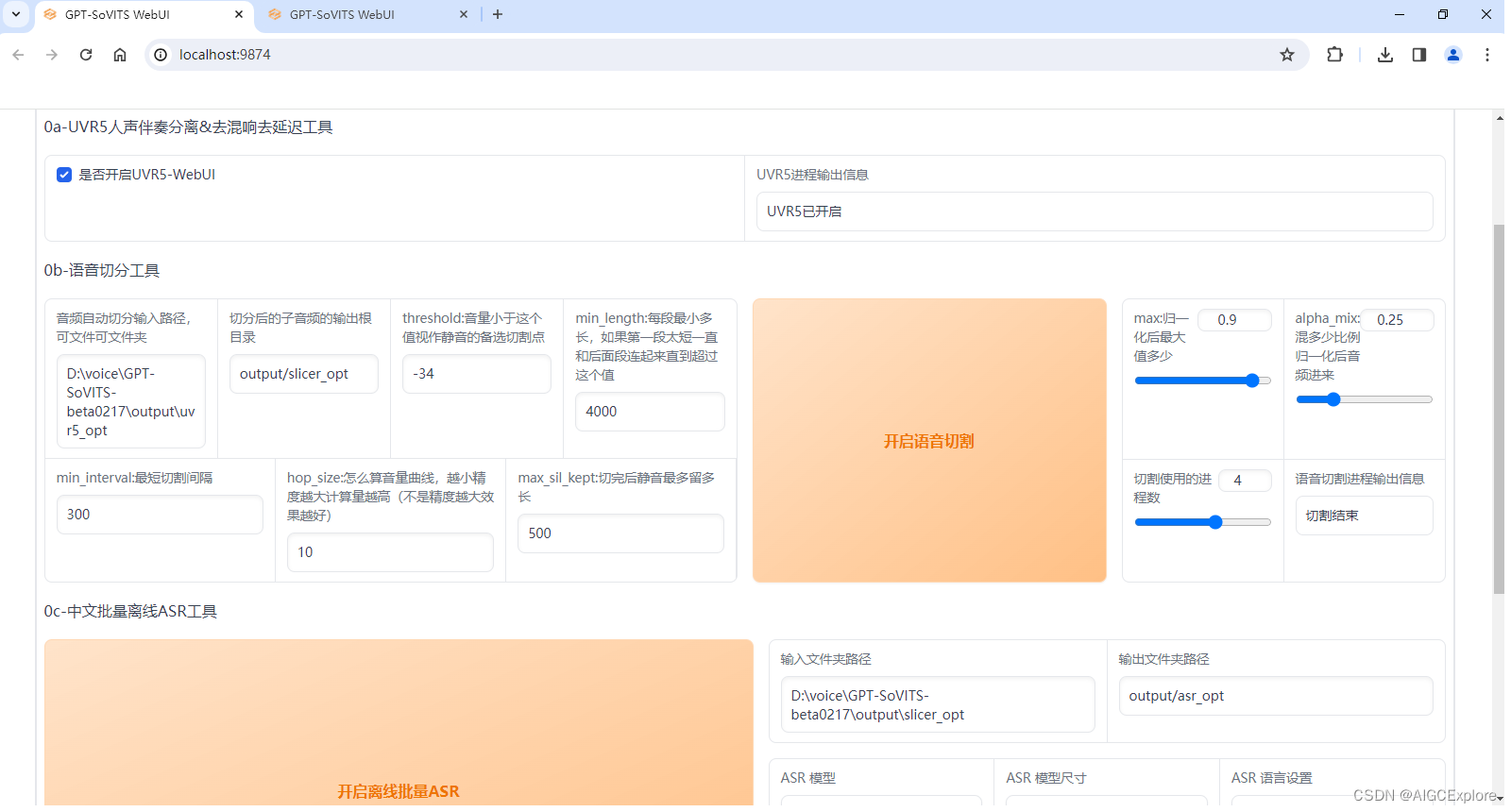Adjust the alpha_mix slider
Image resolution: width=1511 pixels, height=812 pixels.
point(1364,399)
